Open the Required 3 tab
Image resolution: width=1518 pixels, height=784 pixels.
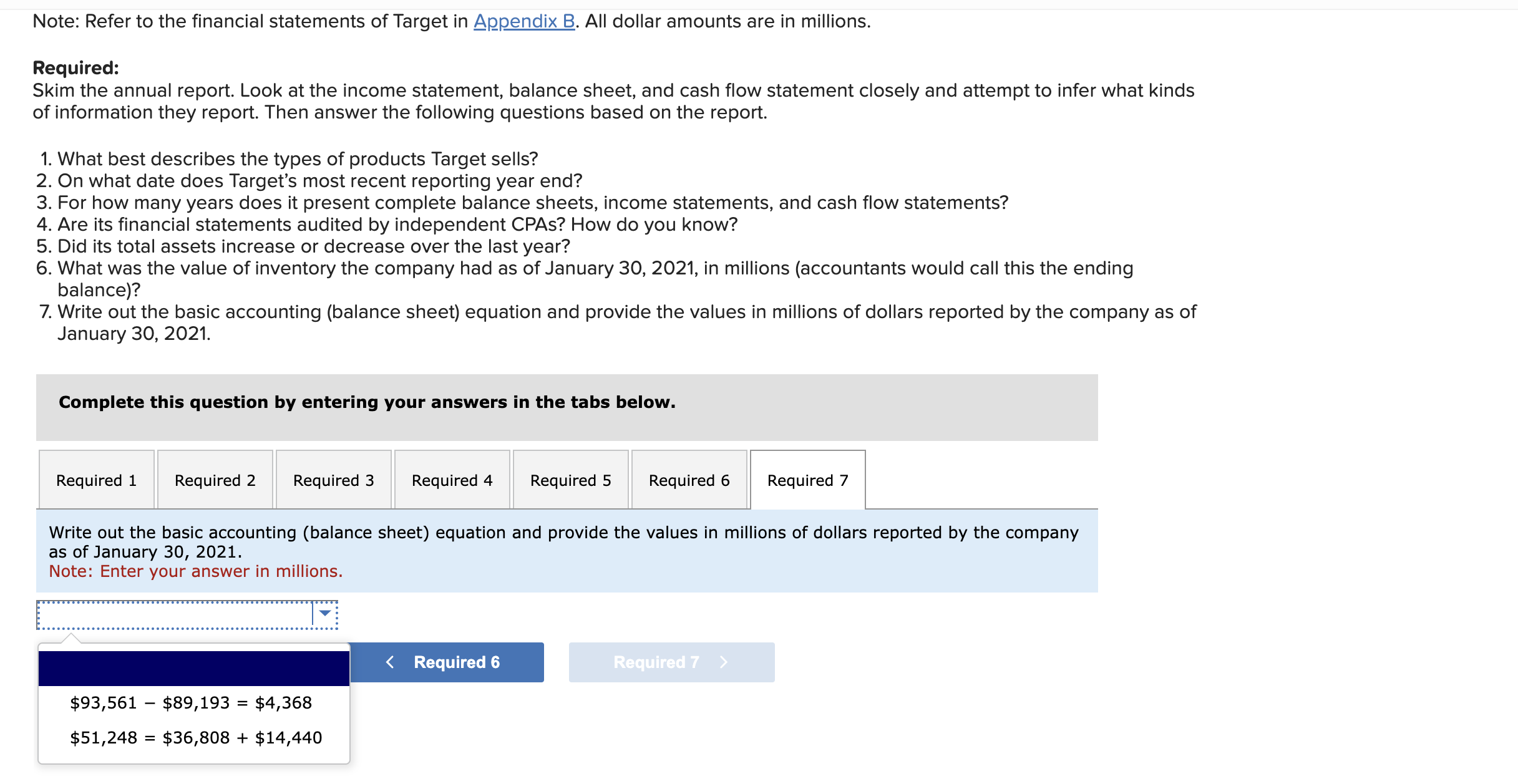pos(333,480)
